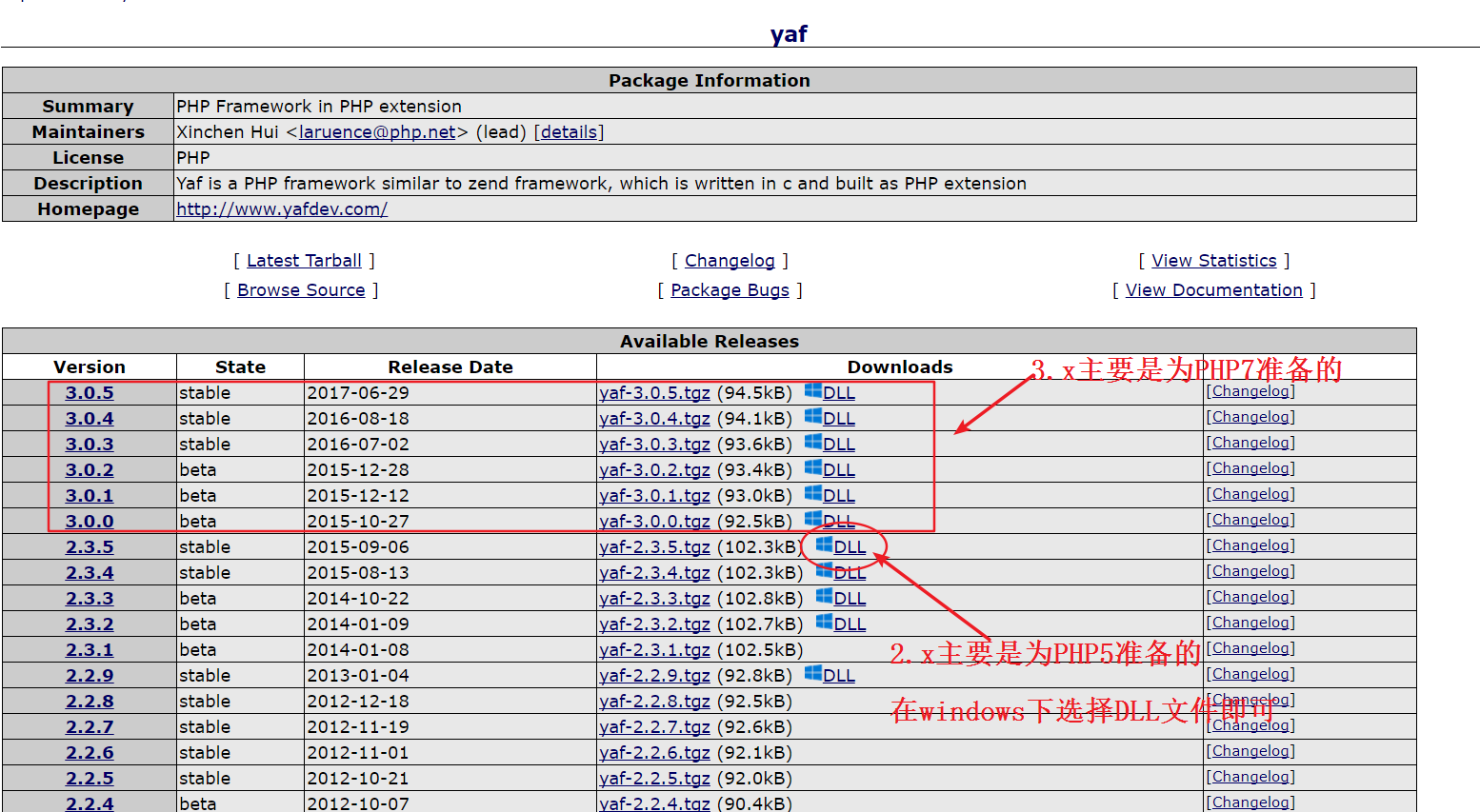Open version 2.3.1 release page
This screenshot has width=1480, height=812.
(90, 650)
